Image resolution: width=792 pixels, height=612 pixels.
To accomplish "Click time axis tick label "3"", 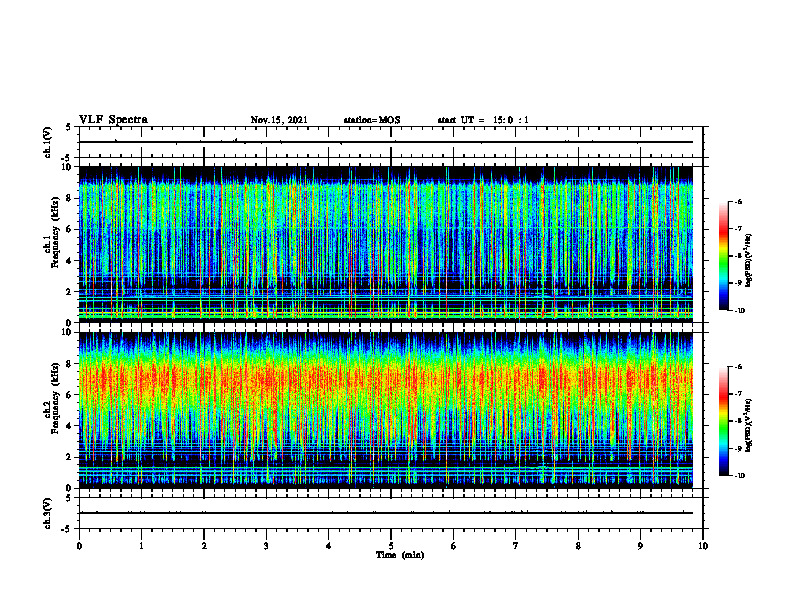I will pos(266,546).
